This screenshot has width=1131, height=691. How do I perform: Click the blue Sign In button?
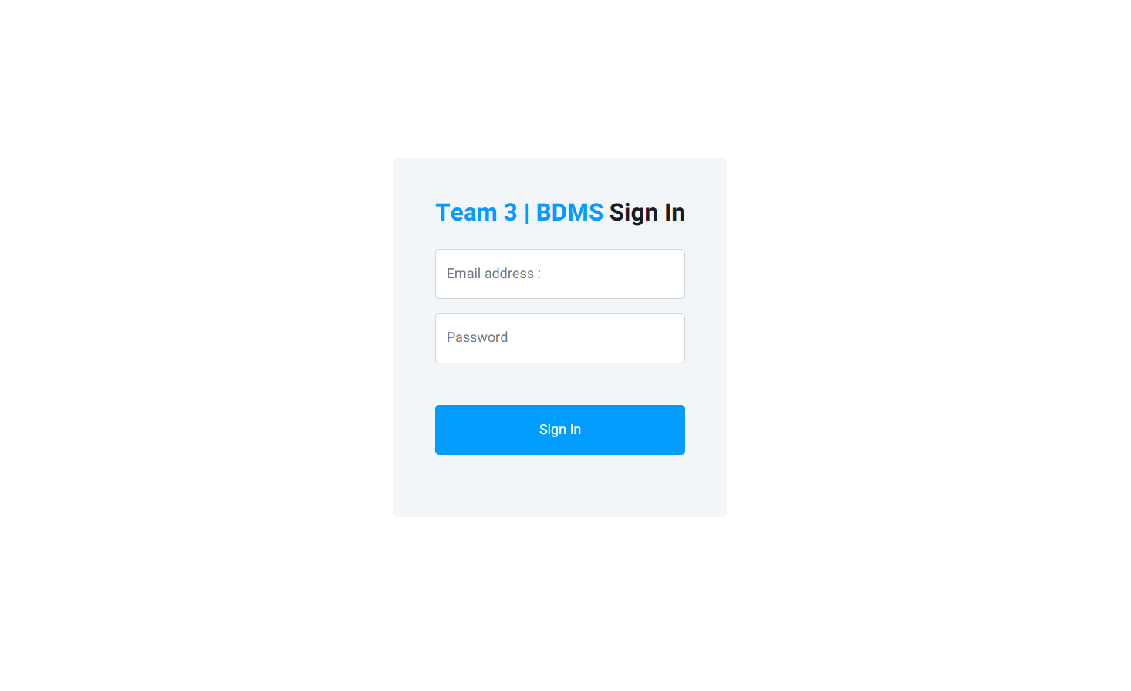click(559, 430)
